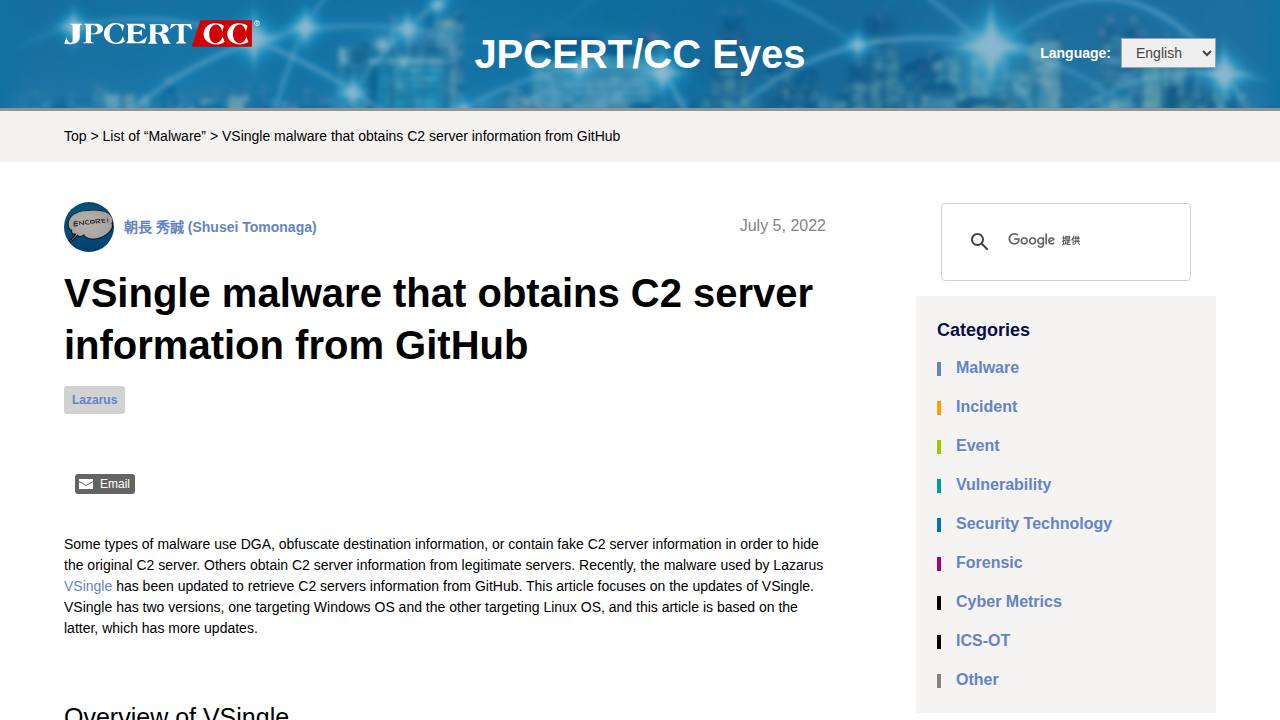Open the Cyber Metrics category
Screen dimensions: 1280x720
(1008, 602)
